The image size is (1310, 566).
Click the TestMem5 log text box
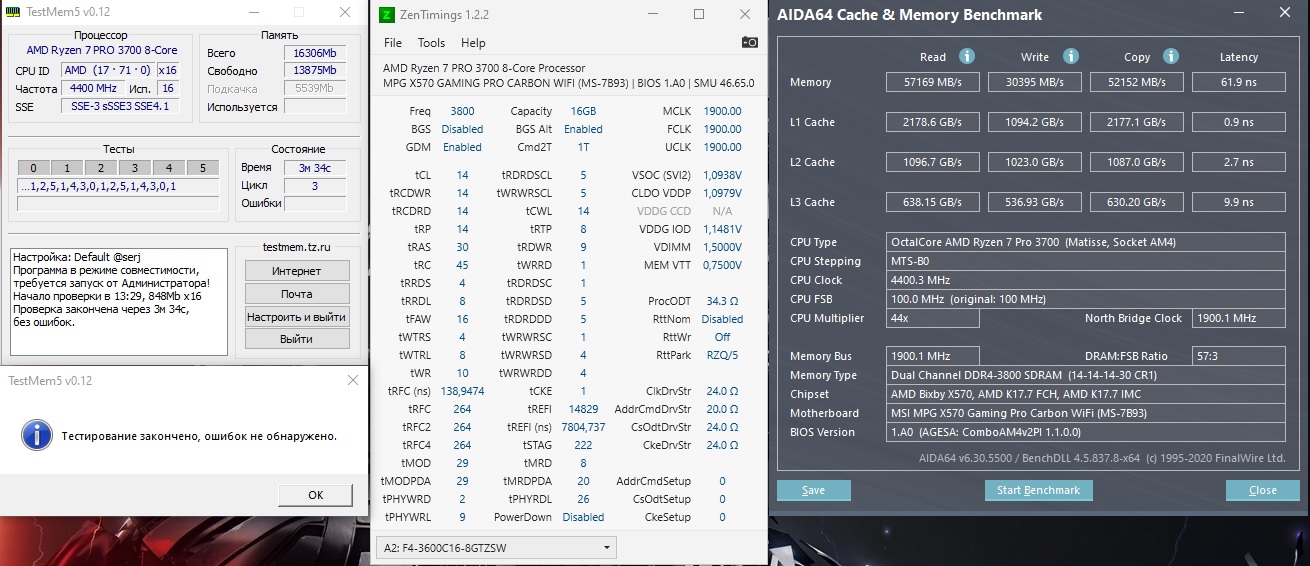point(119,302)
